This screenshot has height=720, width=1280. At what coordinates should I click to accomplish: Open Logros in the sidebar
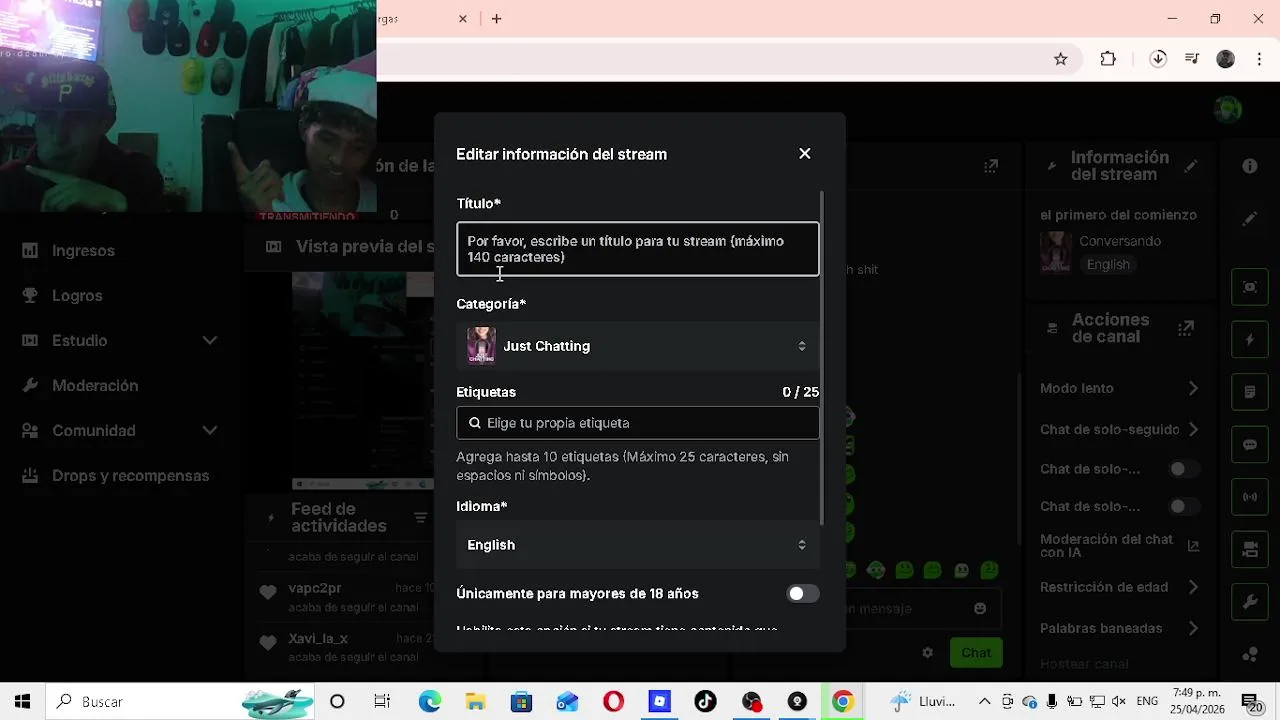77,295
